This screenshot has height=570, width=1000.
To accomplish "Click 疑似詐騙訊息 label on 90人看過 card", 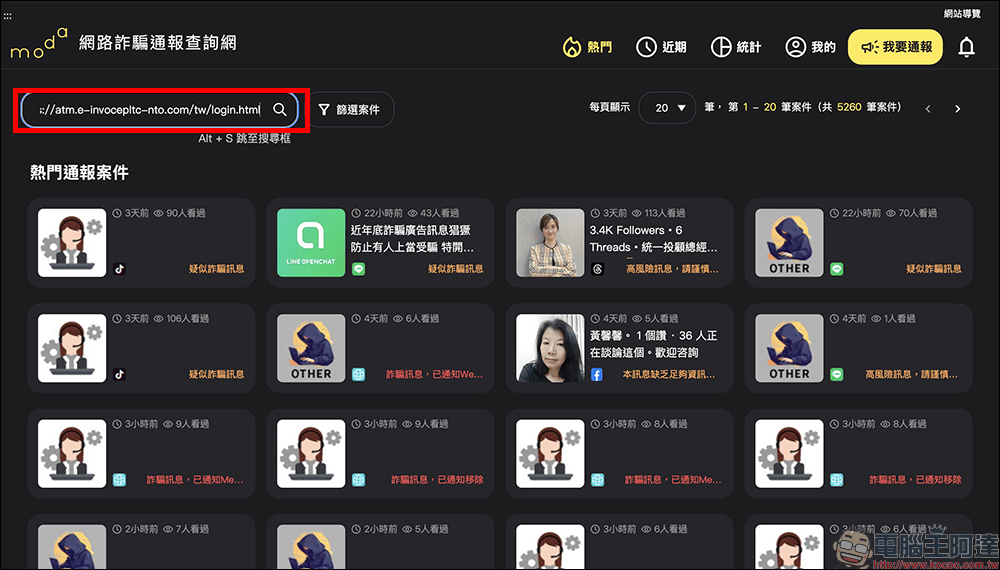I will coord(216,269).
